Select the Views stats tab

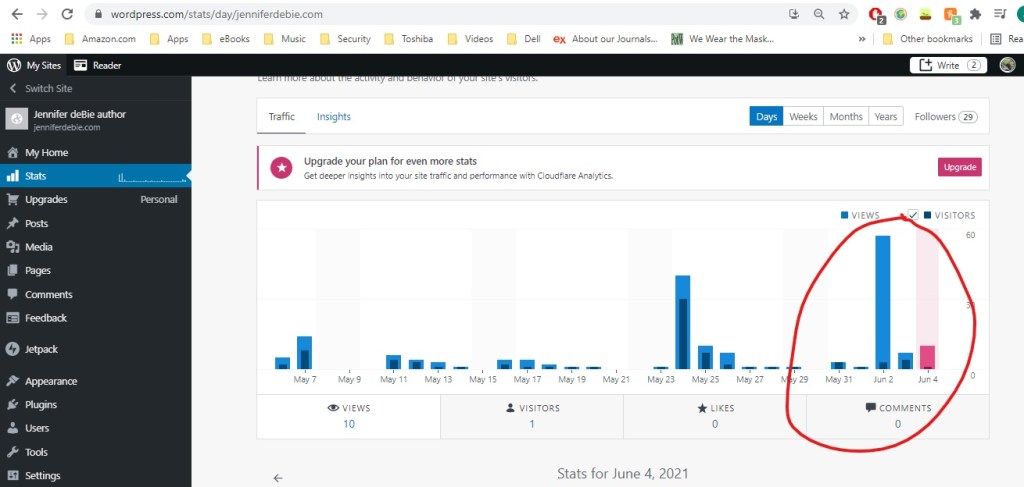pyautogui.click(x=348, y=415)
